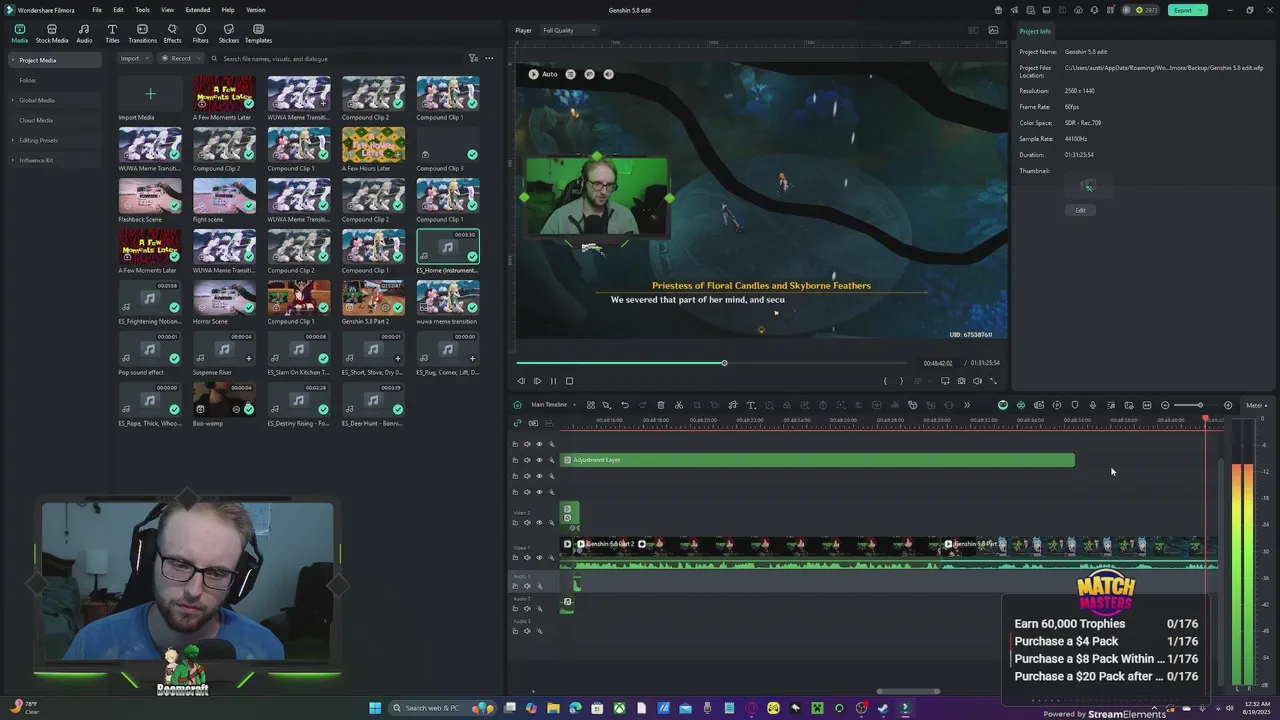Toggle preview fullscreen icon
The image size is (1280, 720).
point(993,381)
